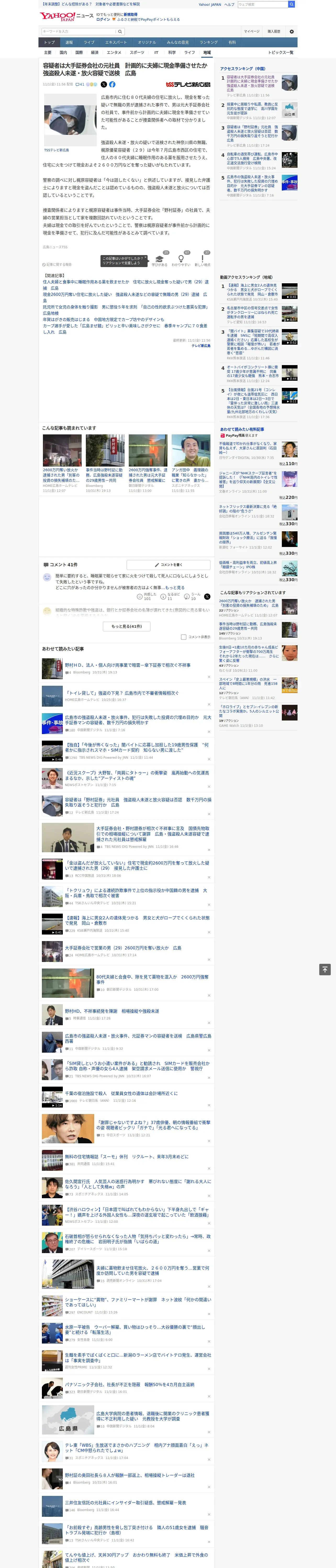This screenshot has height=1568, width=336.
Task: Open the エキスパート navigation tab
Action: [x=116, y=43]
